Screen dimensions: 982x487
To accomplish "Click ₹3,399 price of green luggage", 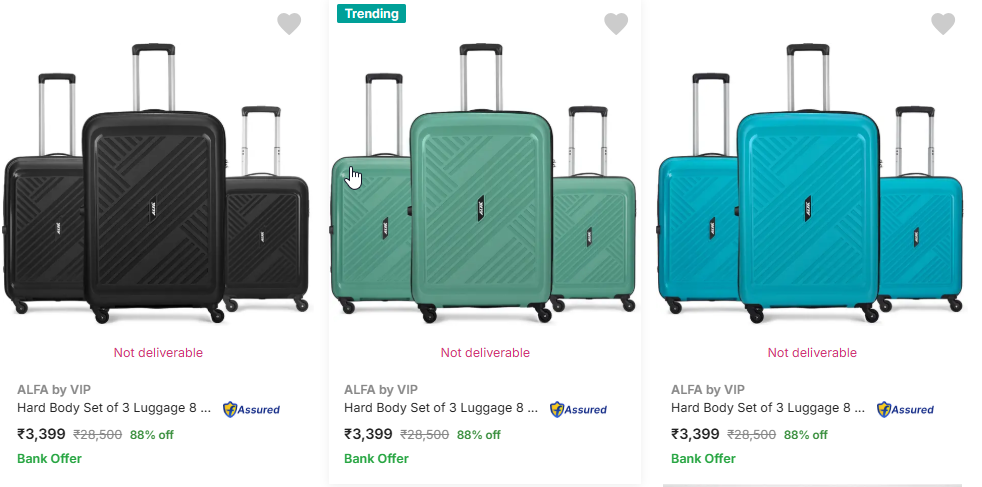I will point(368,434).
